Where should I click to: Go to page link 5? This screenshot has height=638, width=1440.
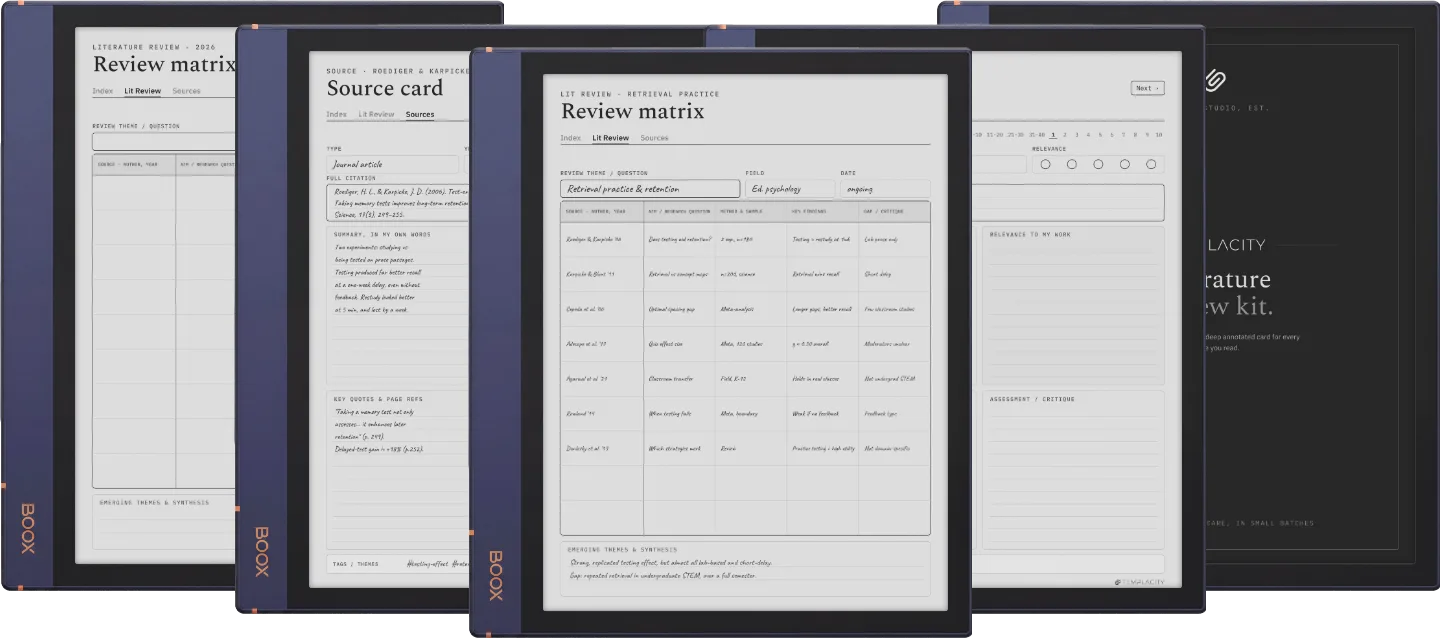point(1100,134)
